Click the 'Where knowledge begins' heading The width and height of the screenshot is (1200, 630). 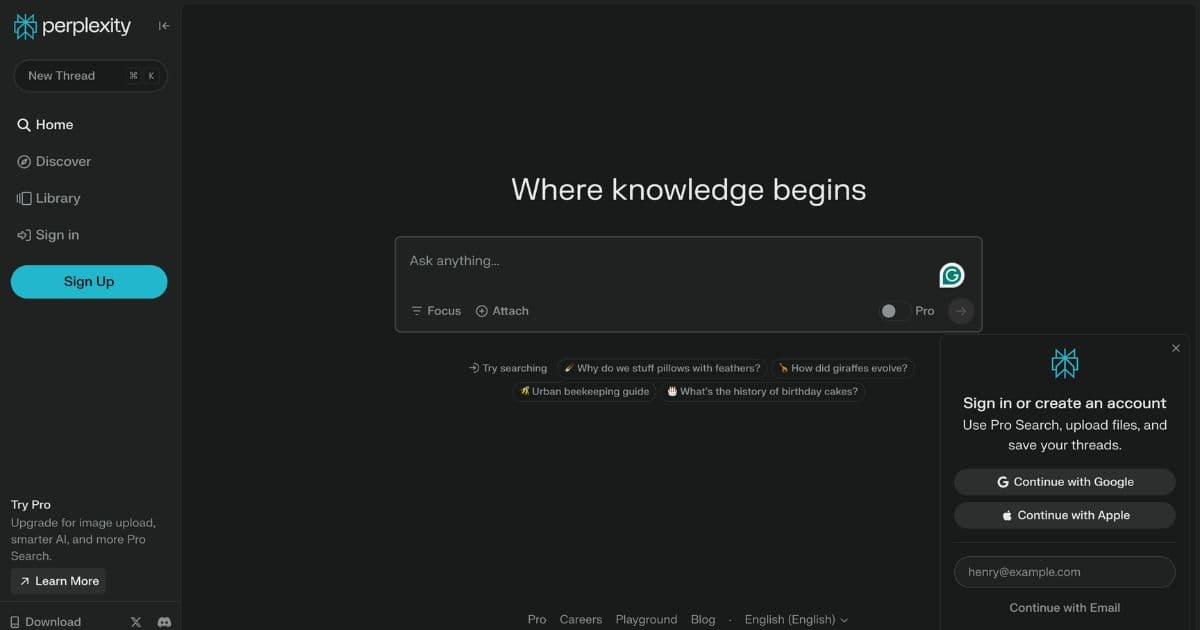point(689,190)
